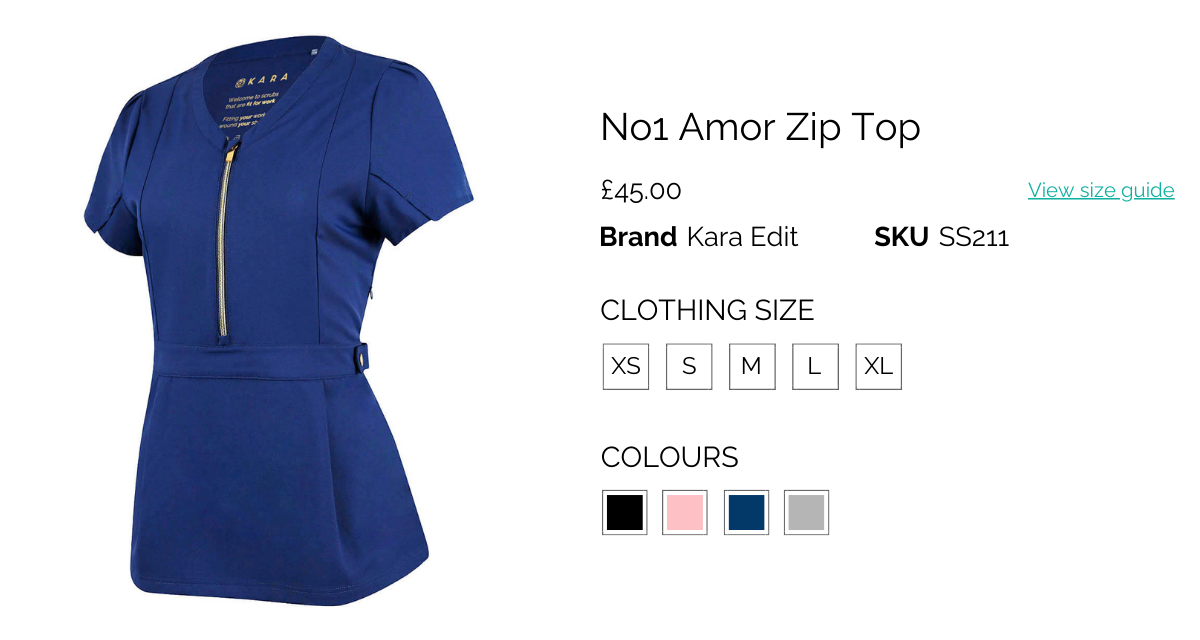
Task: Open the View size guide link
Action: coord(1101,190)
